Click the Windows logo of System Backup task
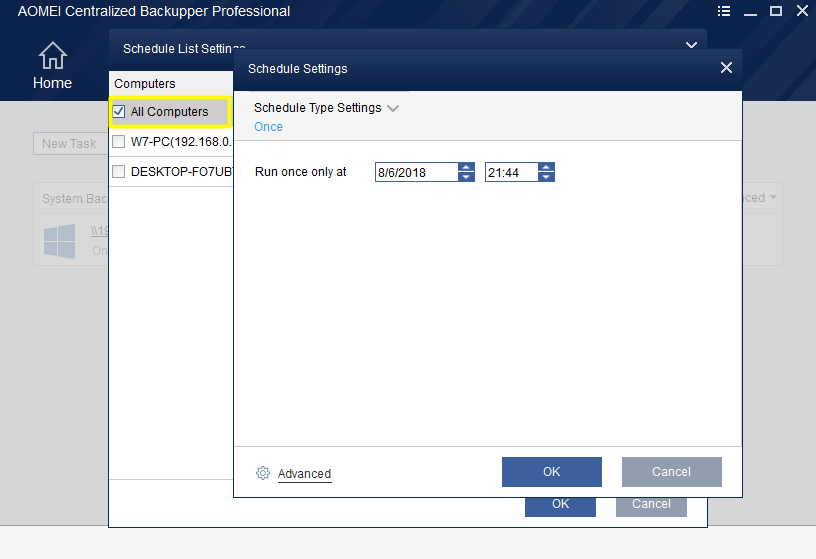 [59, 241]
